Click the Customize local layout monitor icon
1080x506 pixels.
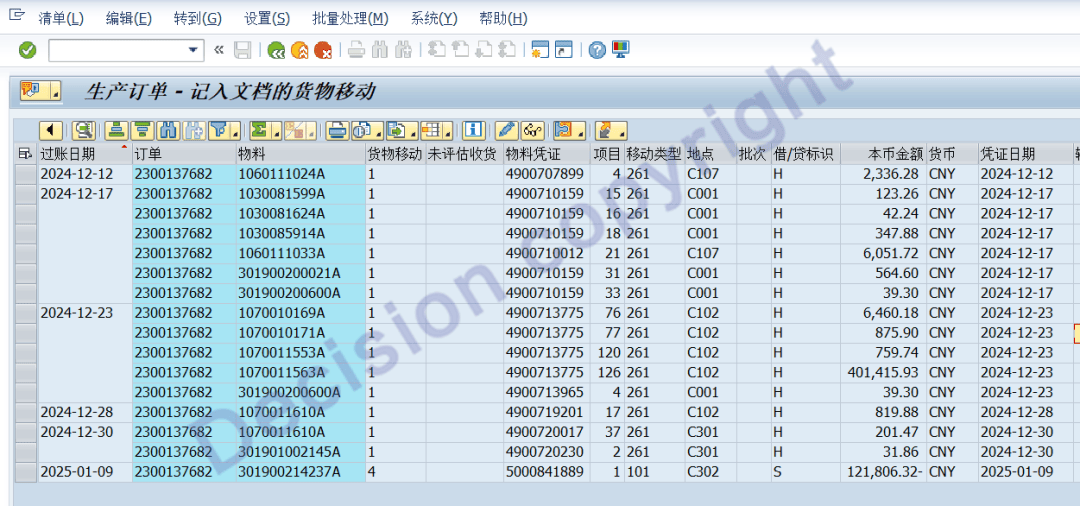coord(621,50)
